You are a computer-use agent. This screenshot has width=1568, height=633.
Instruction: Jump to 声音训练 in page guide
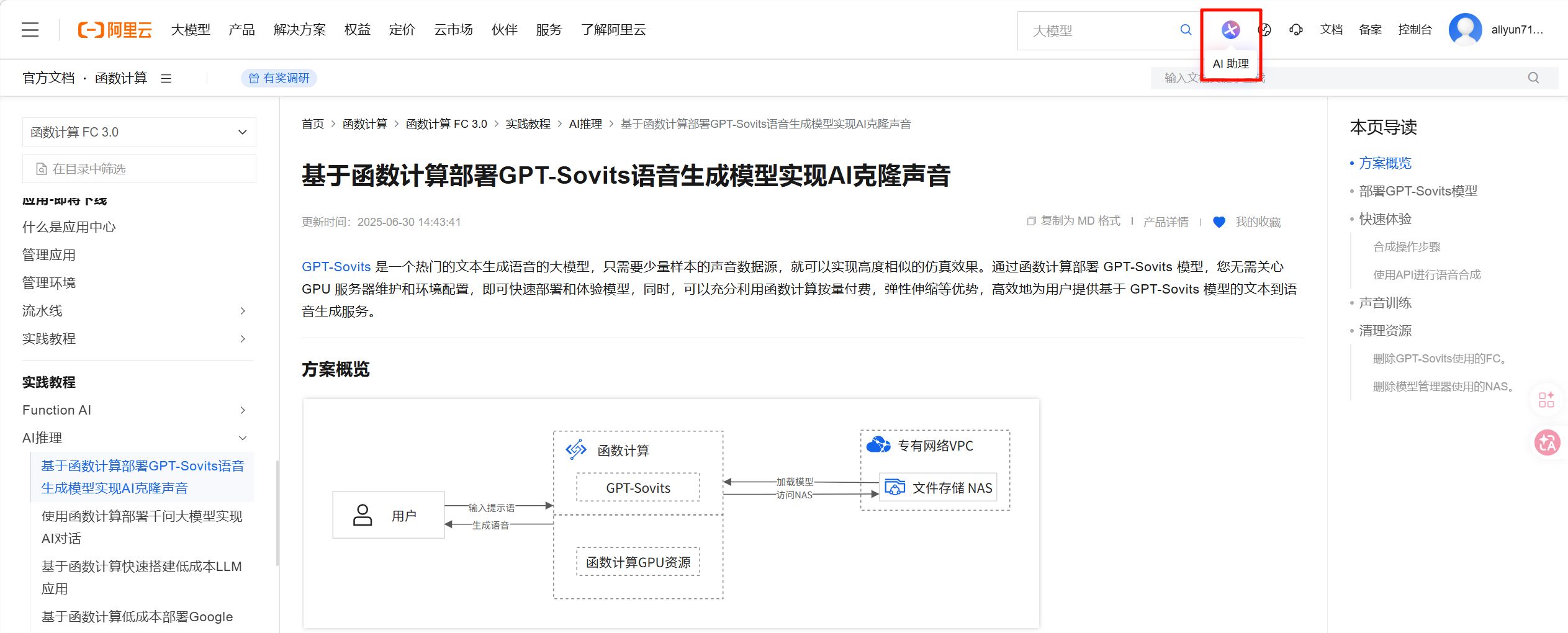tap(1385, 303)
